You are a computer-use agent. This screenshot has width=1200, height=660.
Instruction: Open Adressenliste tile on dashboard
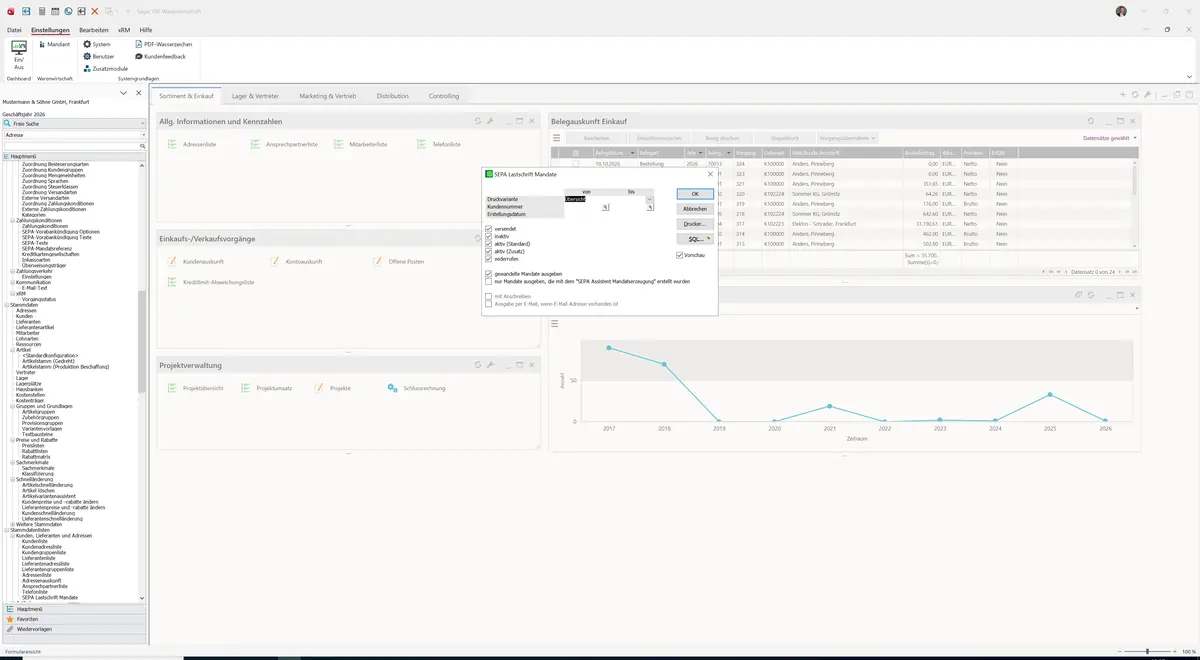tap(193, 144)
